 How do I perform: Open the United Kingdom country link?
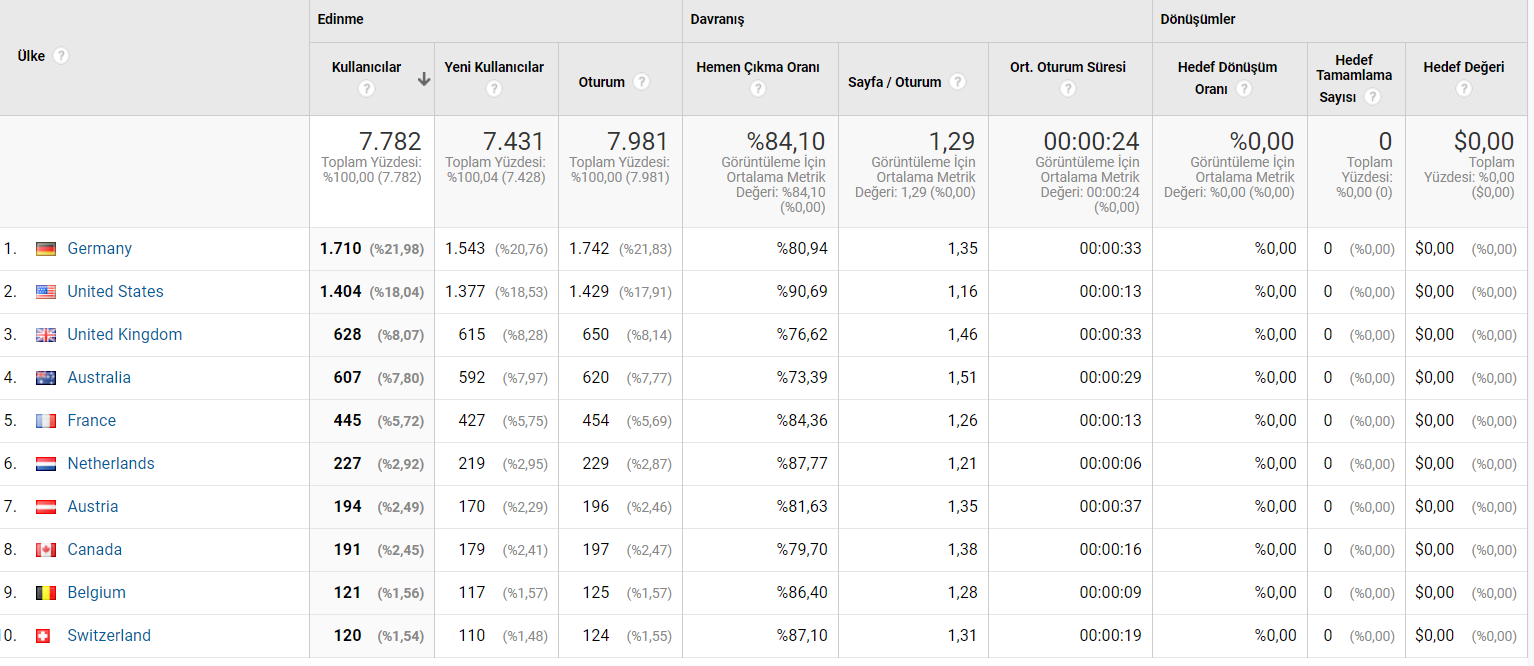tap(125, 334)
